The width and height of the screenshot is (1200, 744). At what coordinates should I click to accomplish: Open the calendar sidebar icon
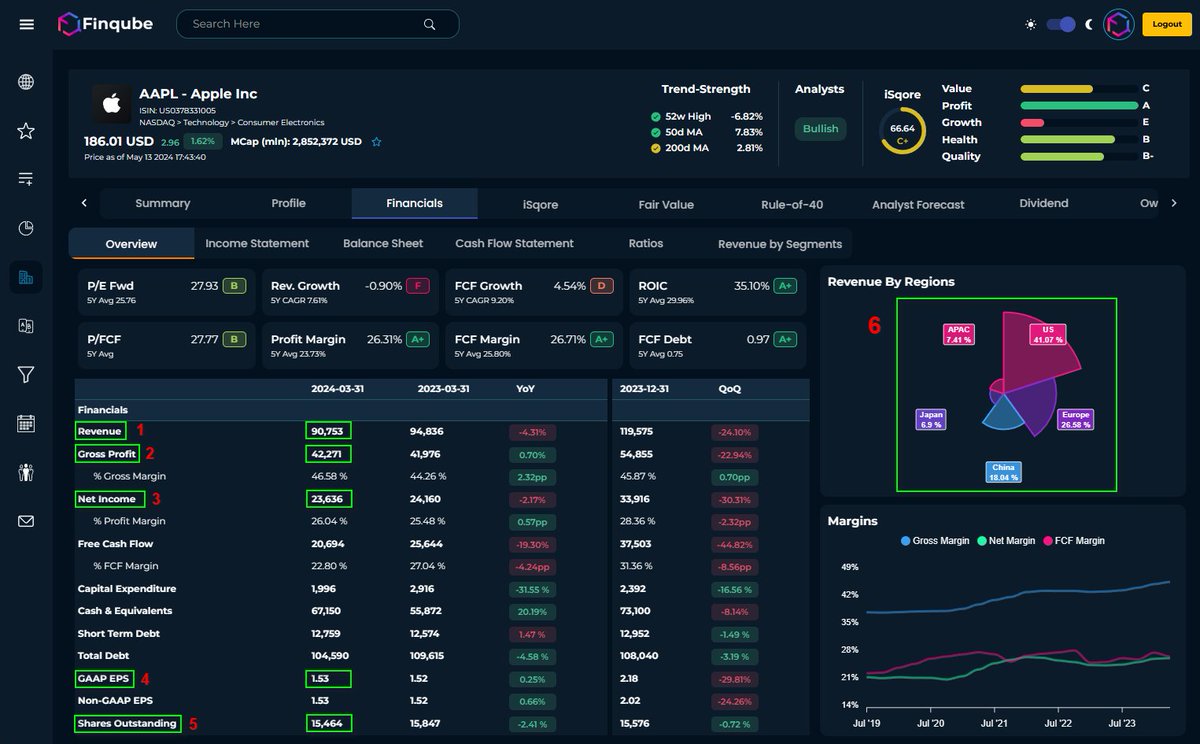pyautogui.click(x=26, y=423)
